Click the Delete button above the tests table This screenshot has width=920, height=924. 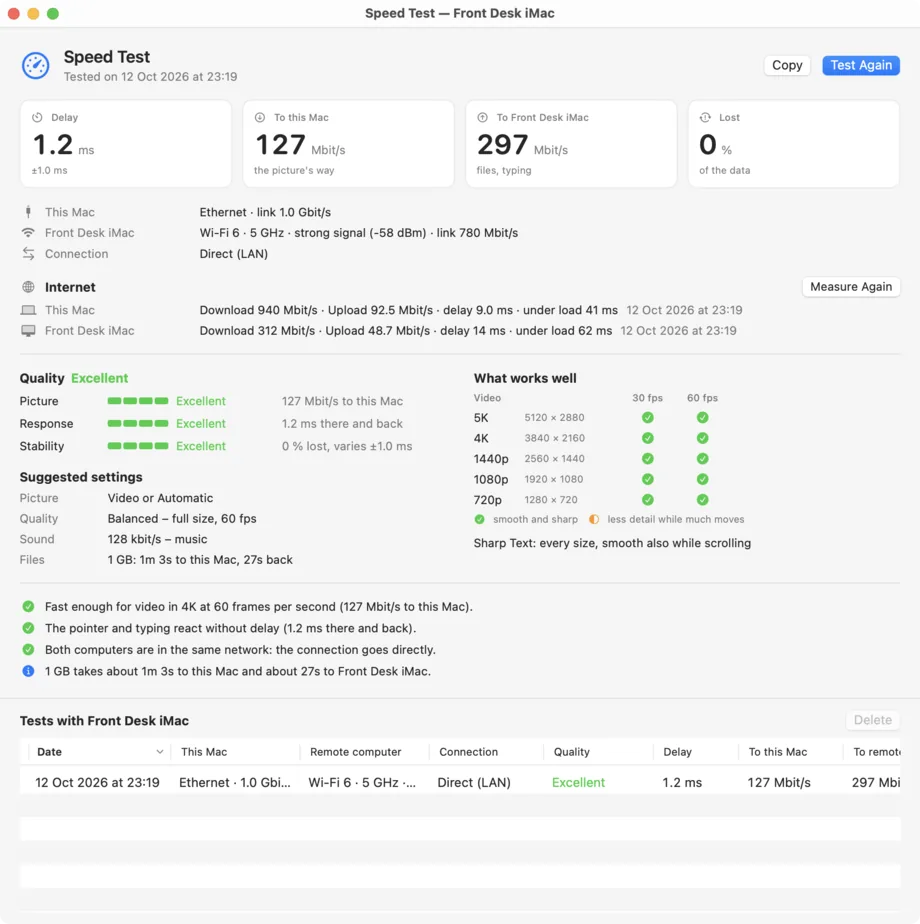click(872, 720)
